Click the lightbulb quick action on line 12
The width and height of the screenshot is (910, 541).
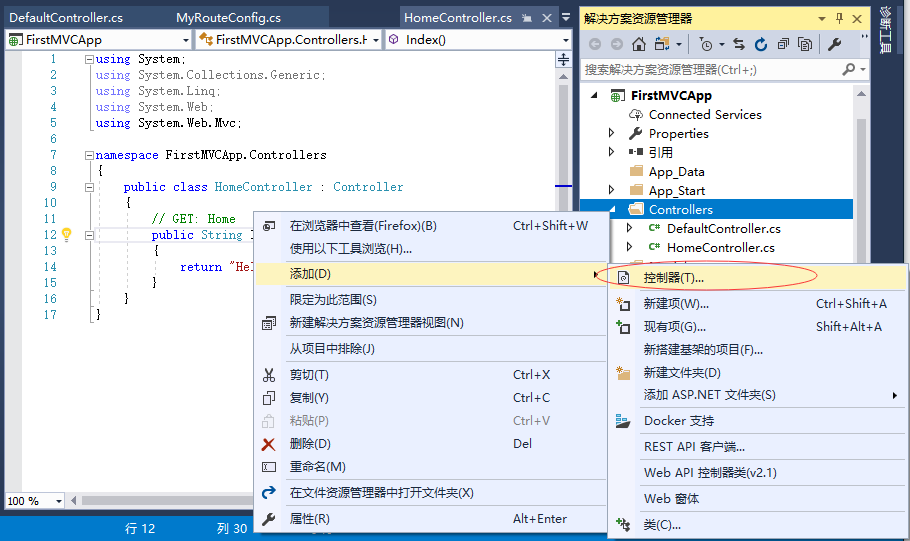point(67,235)
